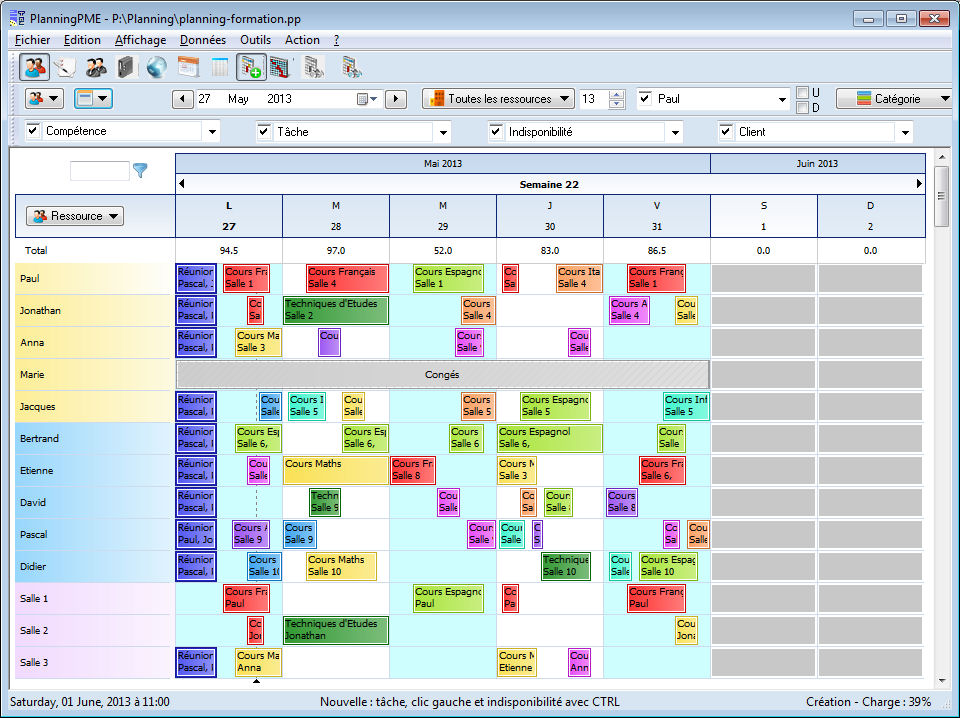Select the L 27 Monday day header
Viewport: 960px width, 718px height.
pyautogui.click(x=229, y=216)
